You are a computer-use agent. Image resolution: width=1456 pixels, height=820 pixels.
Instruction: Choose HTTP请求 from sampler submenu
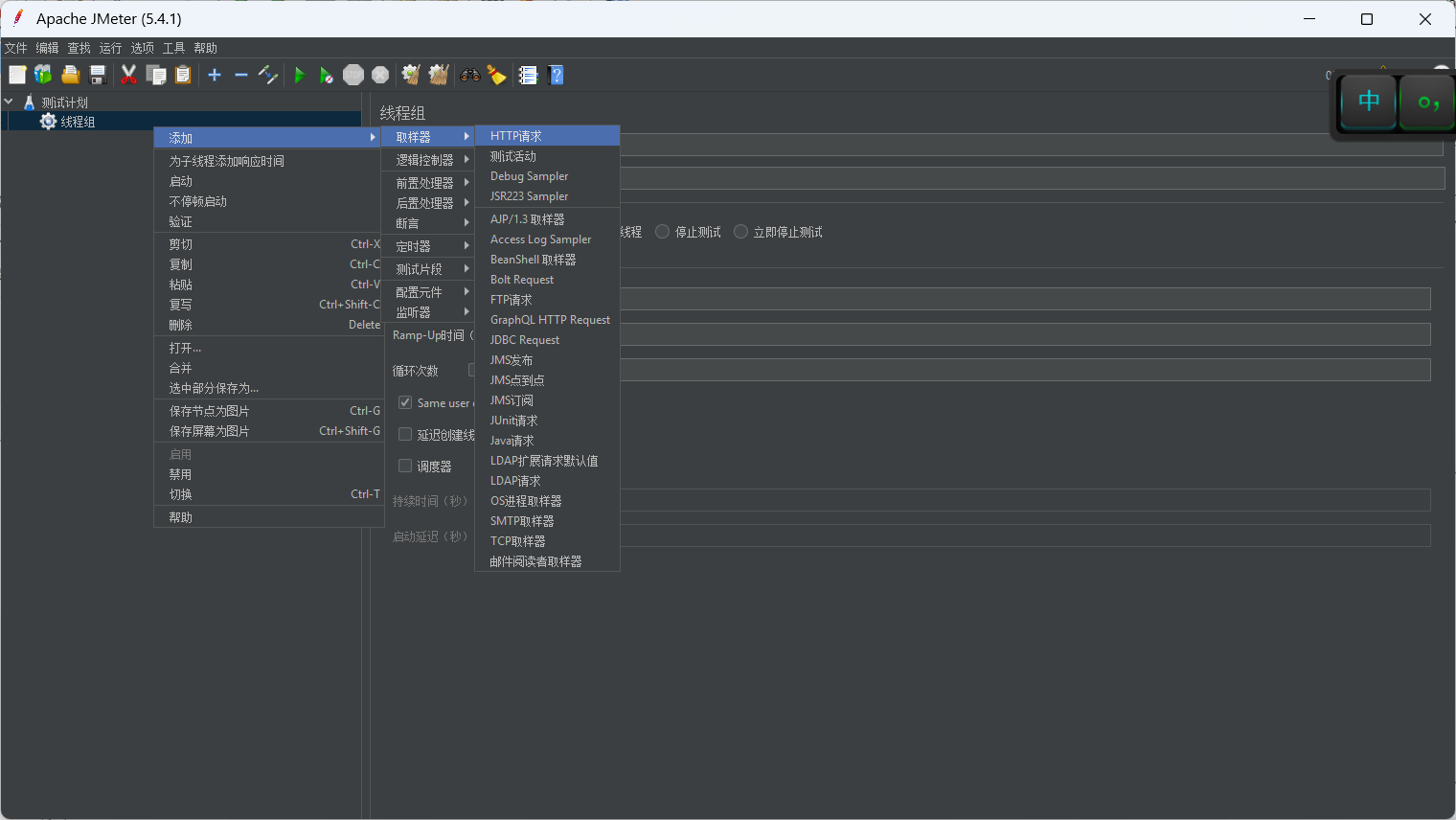547,136
